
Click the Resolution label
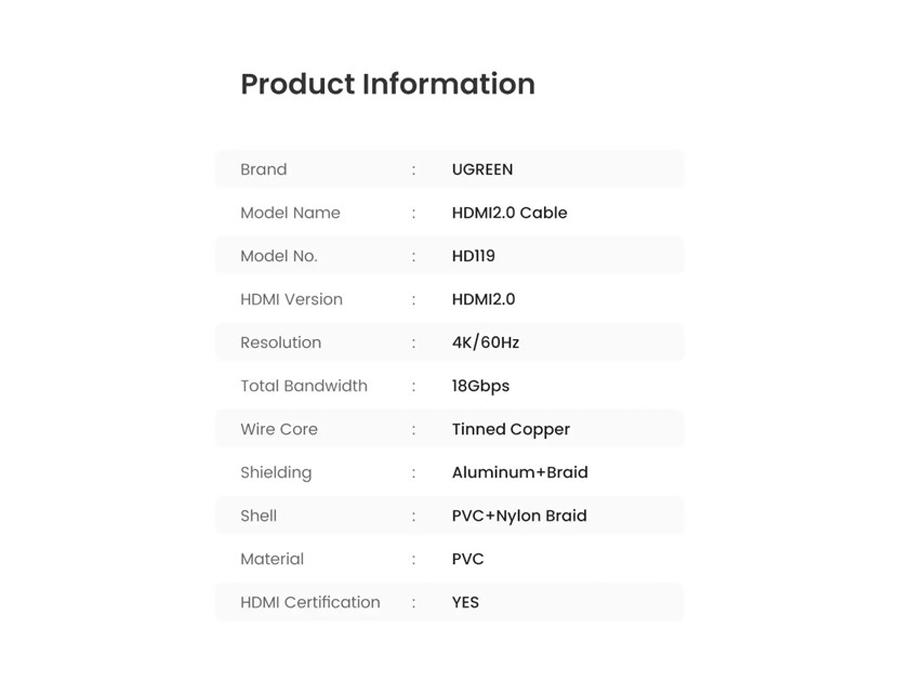pyautogui.click(x=280, y=342)
